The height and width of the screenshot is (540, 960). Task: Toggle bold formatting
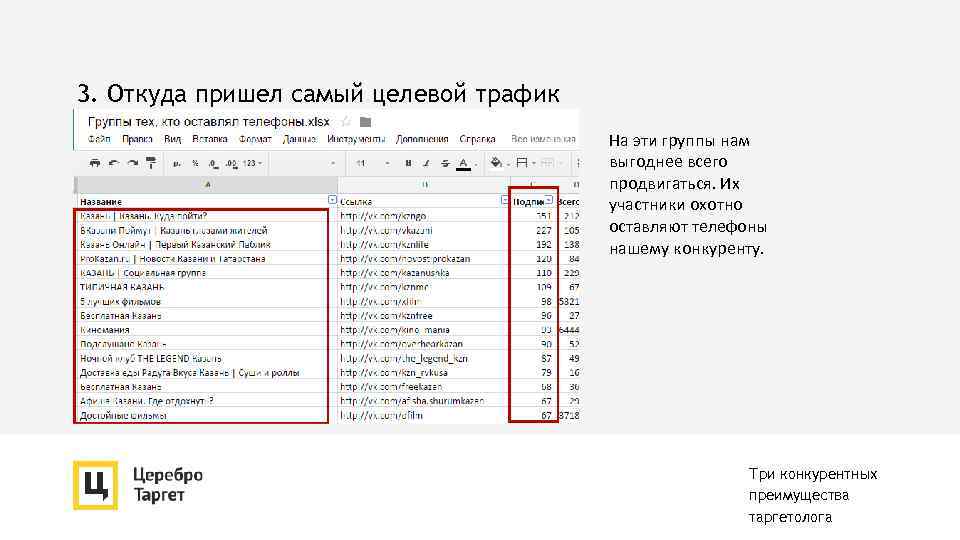pos(408,163)
